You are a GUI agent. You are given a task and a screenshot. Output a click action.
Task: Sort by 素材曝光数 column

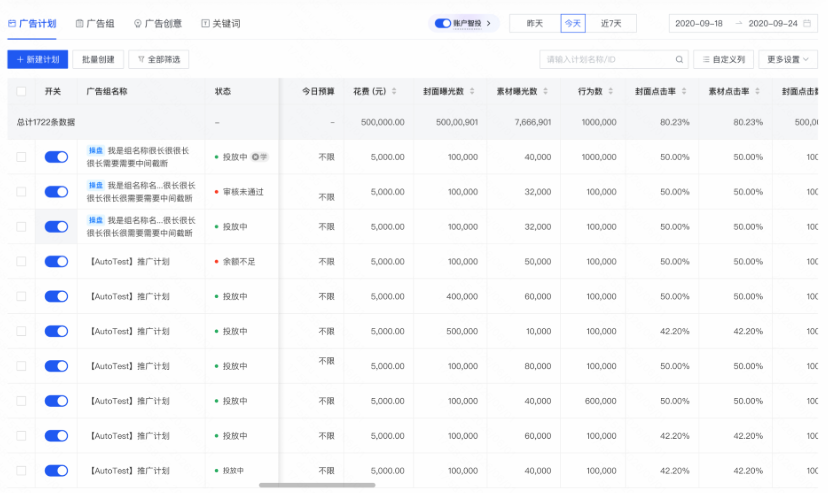coord(545,91)
